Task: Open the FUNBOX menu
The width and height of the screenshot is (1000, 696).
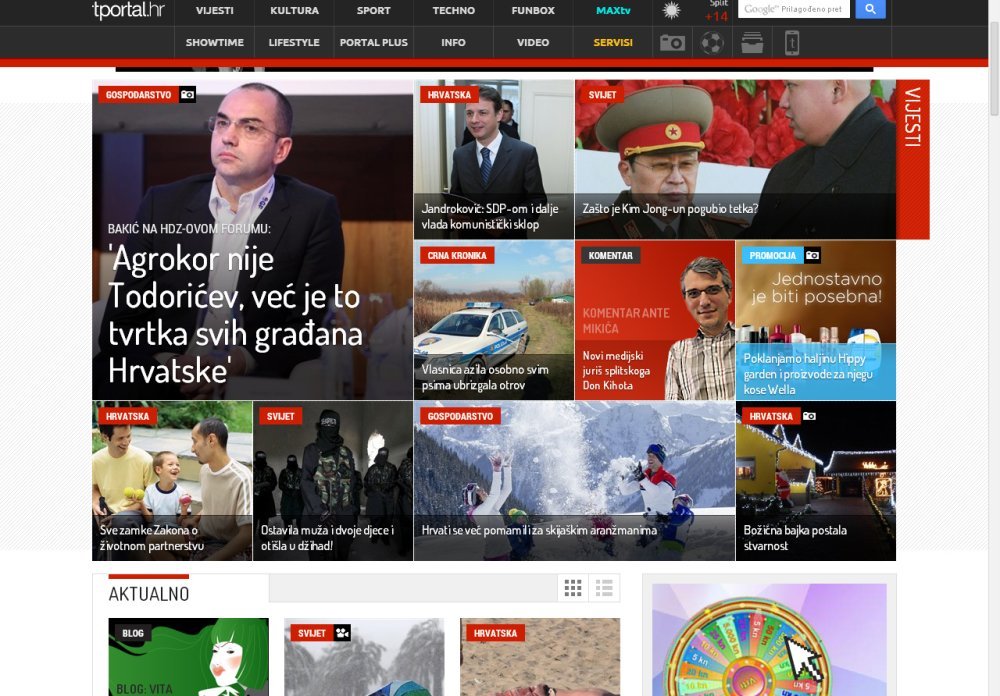Action: (x=533, y=11)
